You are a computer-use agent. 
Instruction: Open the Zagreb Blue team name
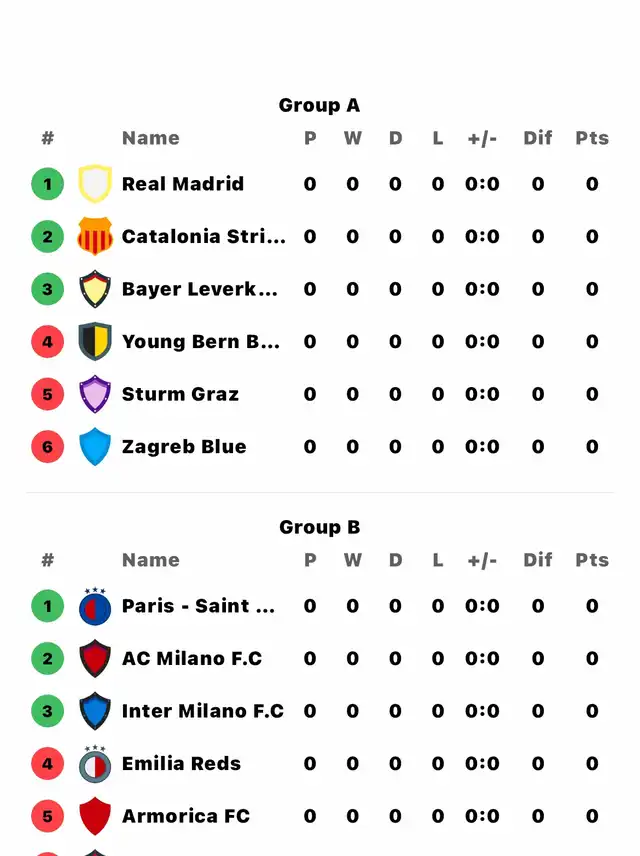point(184,447)
